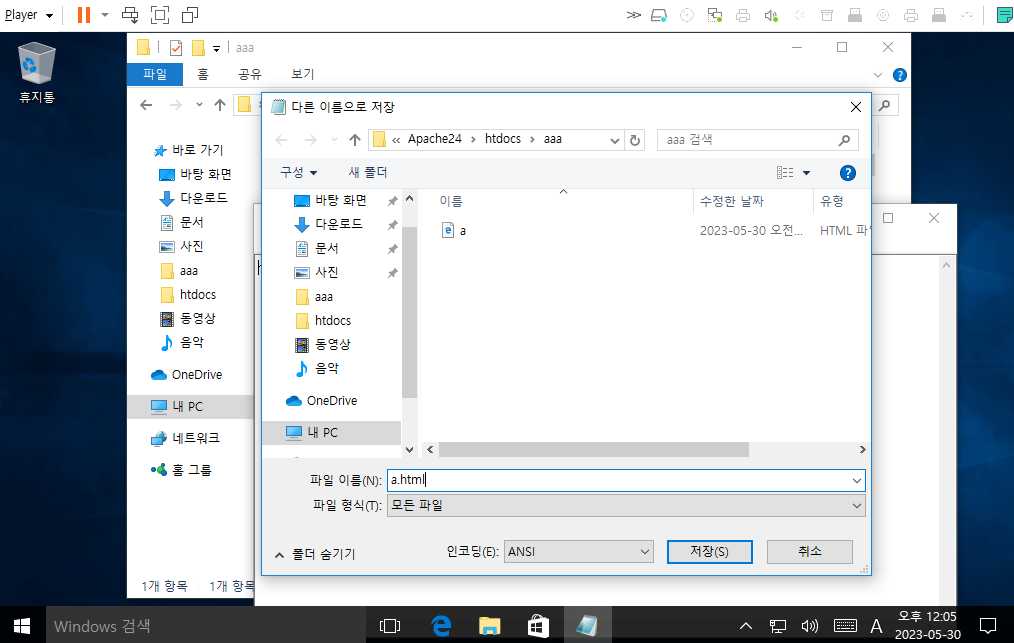Sort by the 이름 column header

point(451,201)
